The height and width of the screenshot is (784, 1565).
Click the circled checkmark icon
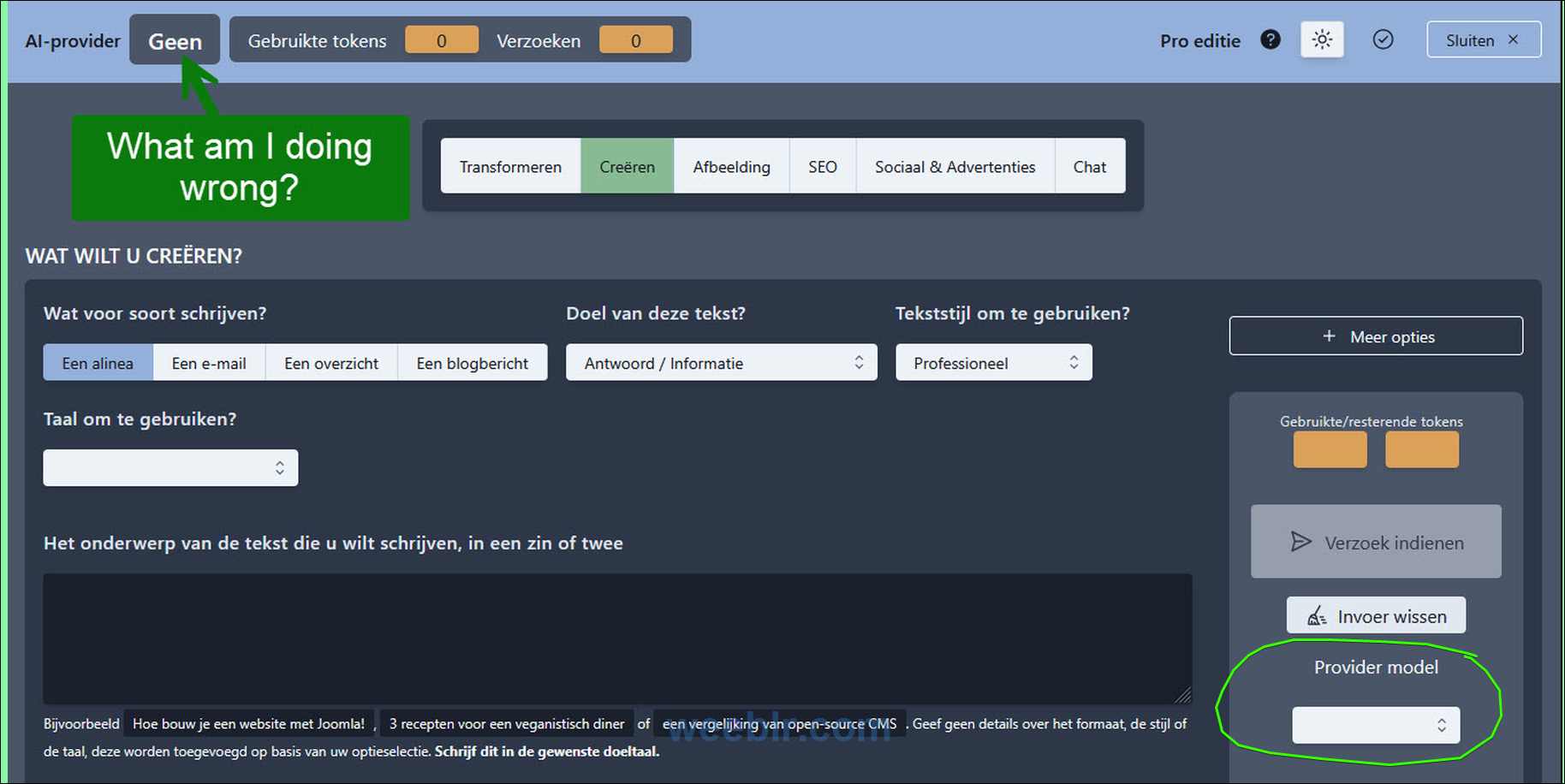coord(1383,40)
